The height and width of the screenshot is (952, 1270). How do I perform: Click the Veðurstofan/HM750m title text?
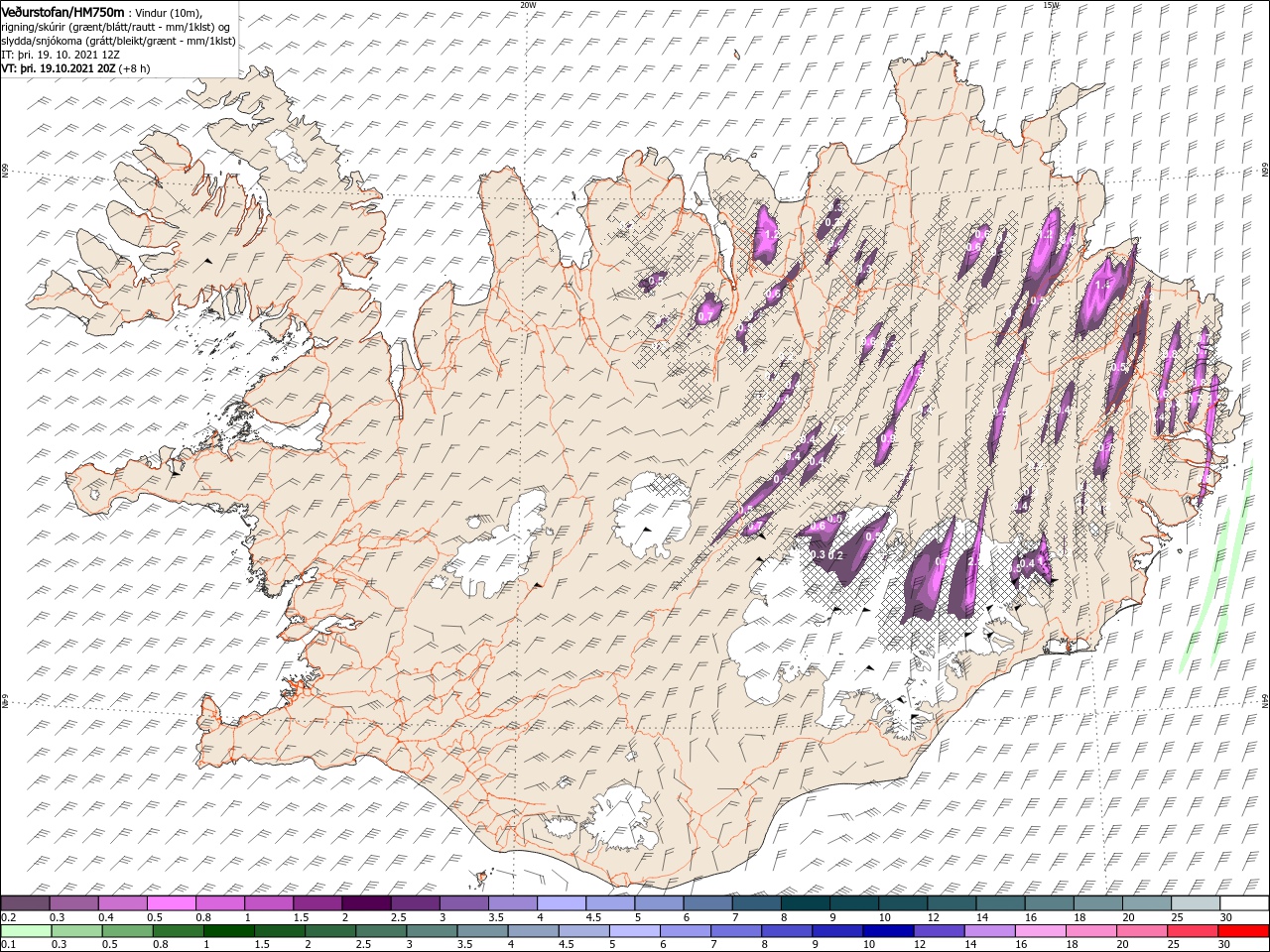click(x=63, y=11)
